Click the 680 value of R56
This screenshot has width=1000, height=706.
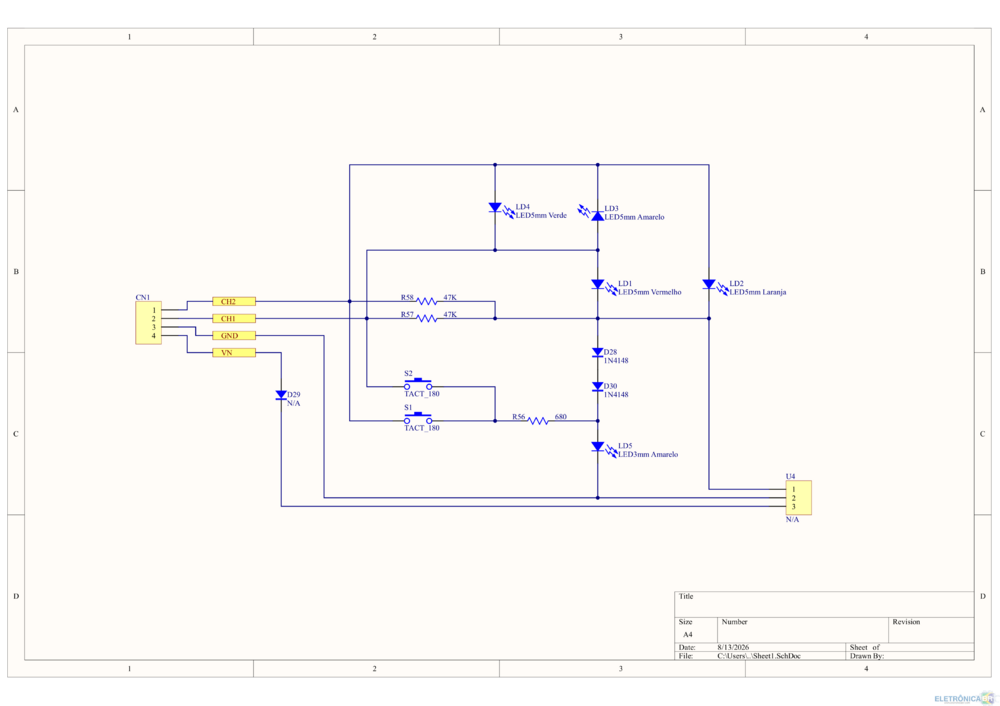pyautogui.click(x=561, y=417)
